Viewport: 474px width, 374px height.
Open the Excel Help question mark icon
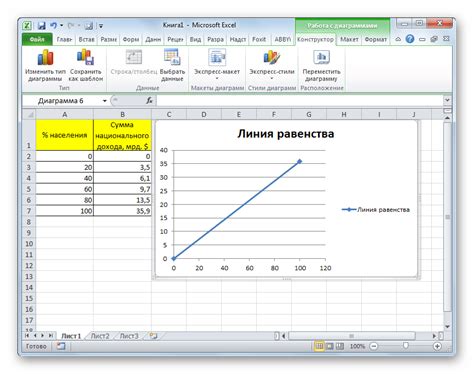(410, 39)
